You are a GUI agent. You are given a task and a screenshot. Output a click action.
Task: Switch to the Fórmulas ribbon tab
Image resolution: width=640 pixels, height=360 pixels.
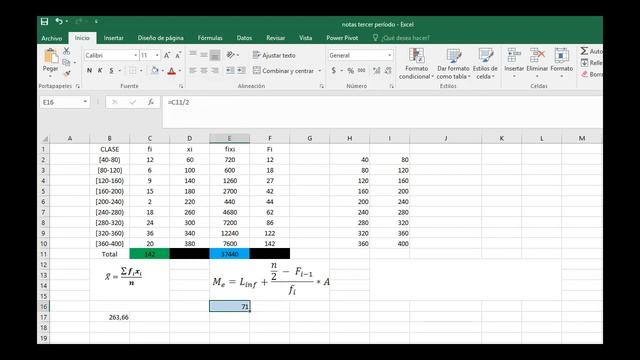pyautogui.click(x=210, y=38)
